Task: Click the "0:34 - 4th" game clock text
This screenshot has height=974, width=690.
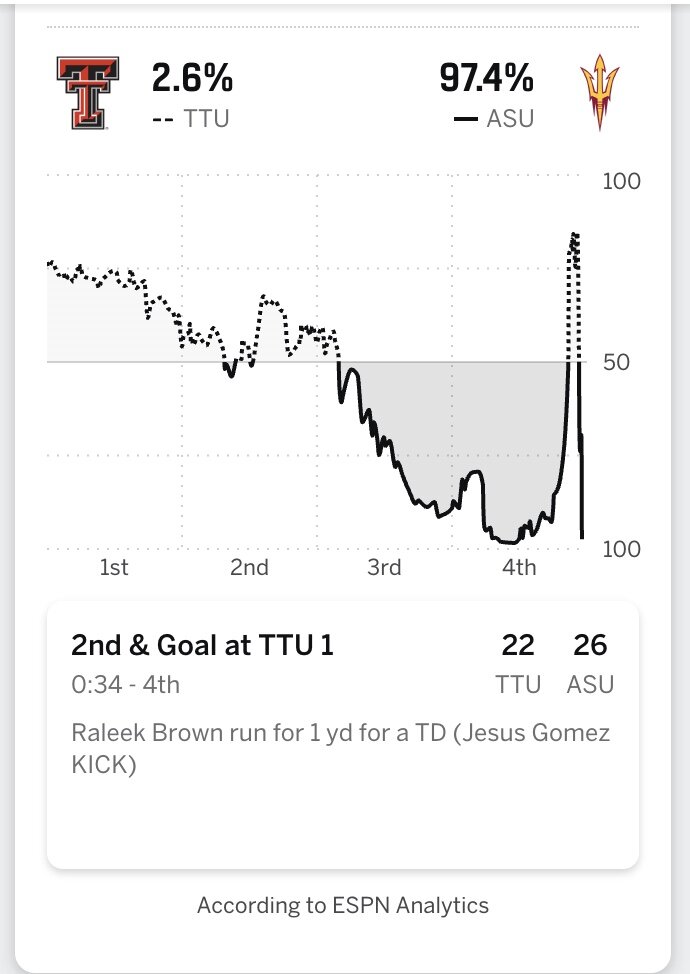Action: point(126,685)
